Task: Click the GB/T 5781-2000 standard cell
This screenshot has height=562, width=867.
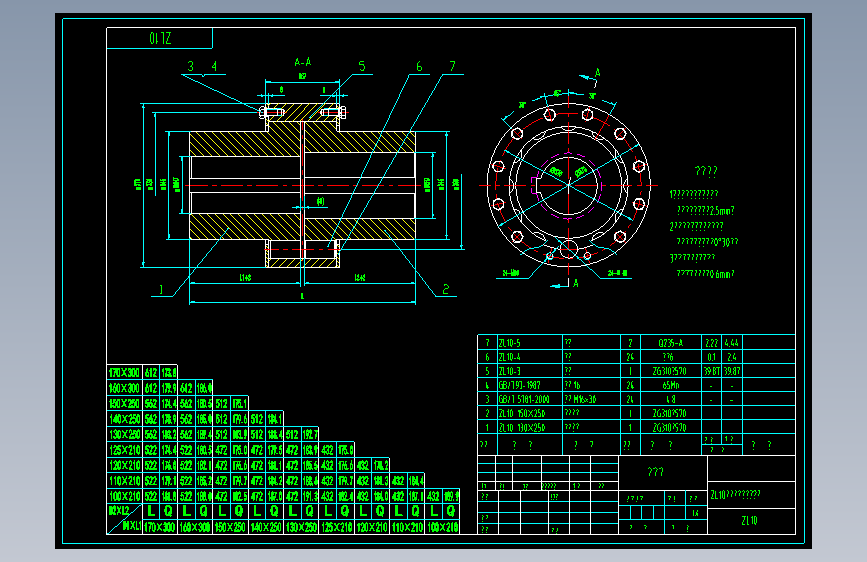Action: click(530, 399)
